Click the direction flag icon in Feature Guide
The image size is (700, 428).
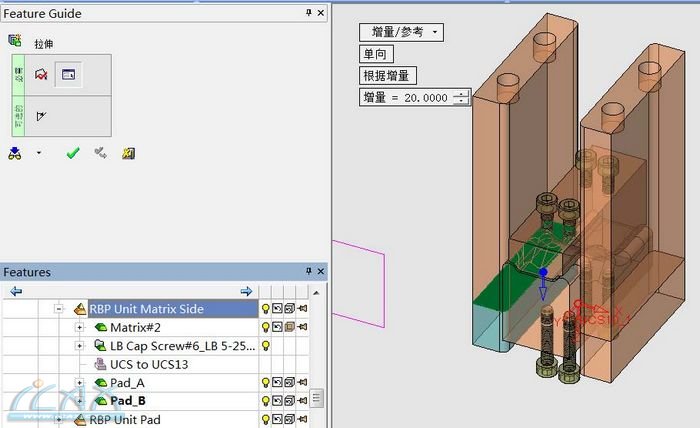pyautogui.click(x=42, y=116)
